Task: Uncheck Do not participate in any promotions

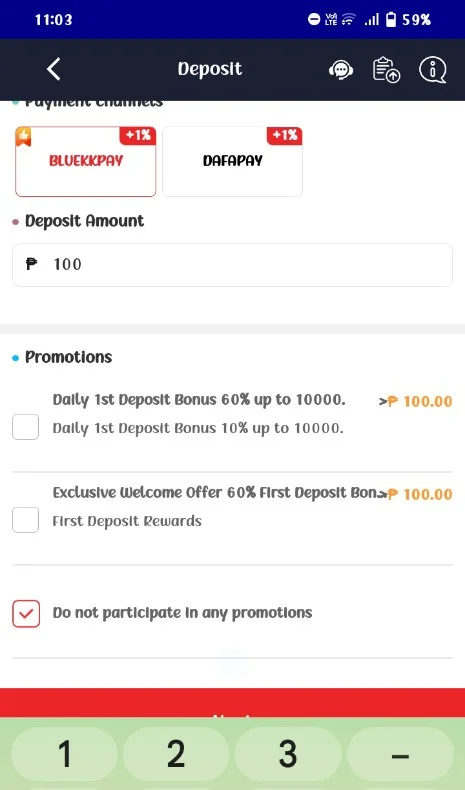Action: [x=26, y=613]
